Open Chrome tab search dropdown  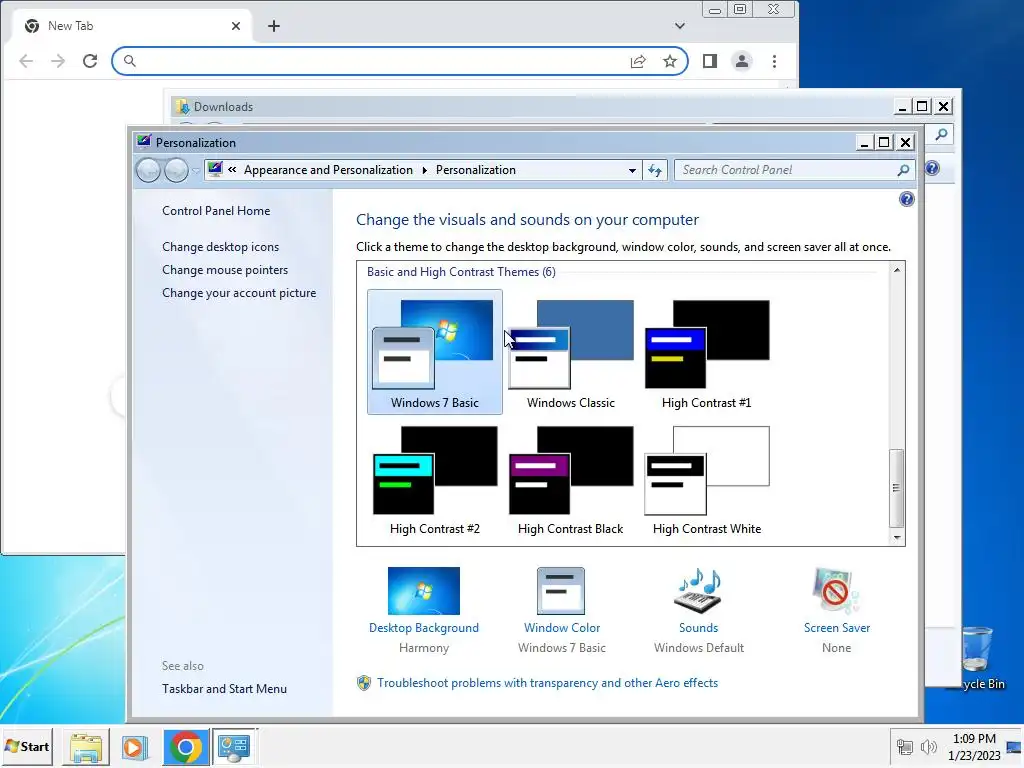click(x=680, y=26)
